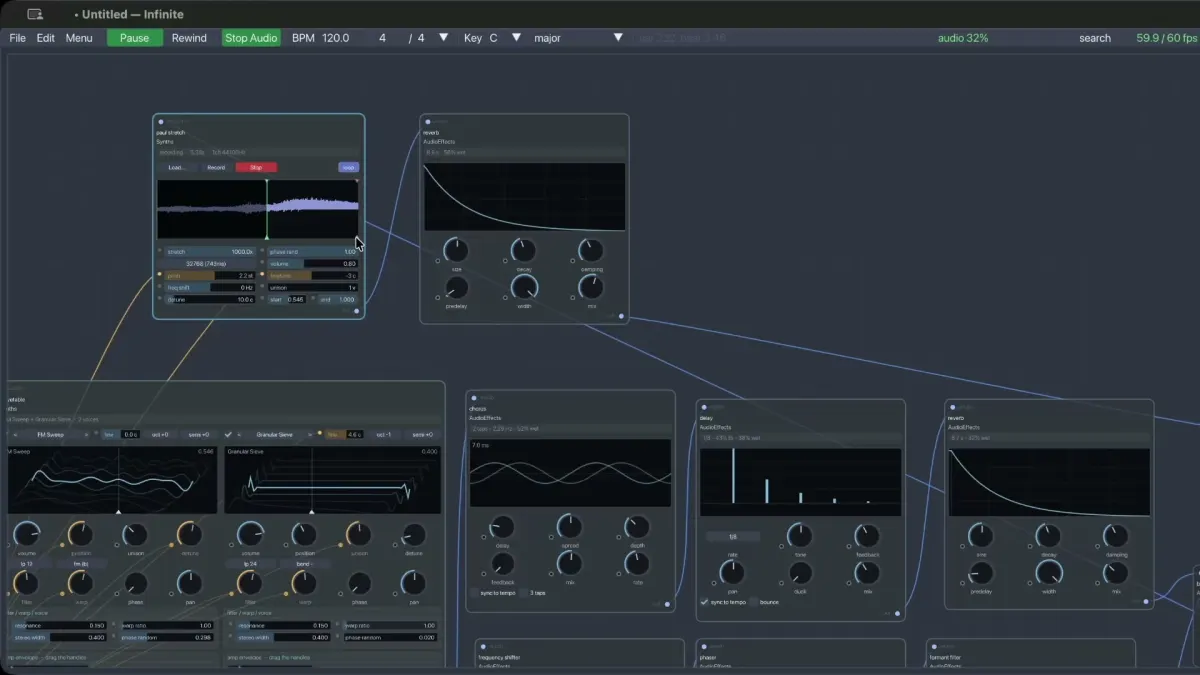Click the lower reverb node output port
Viewport: 1200px width, 675px height.
pyautogui.click(x=1146, y=601)
